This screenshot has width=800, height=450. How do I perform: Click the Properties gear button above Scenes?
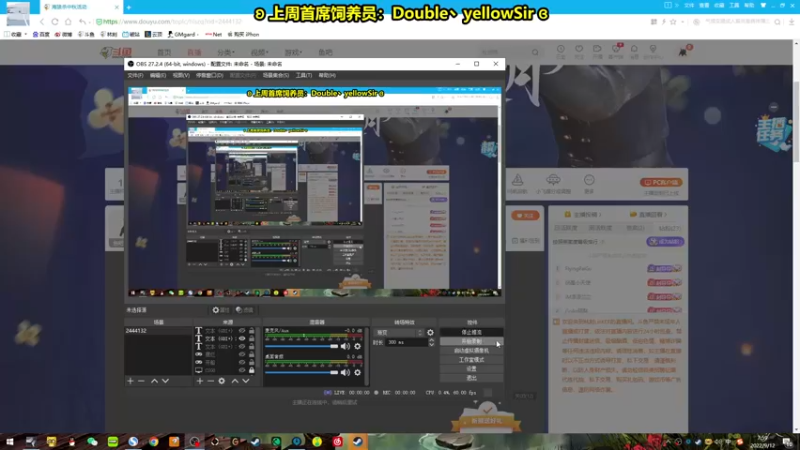click(221, 310)
